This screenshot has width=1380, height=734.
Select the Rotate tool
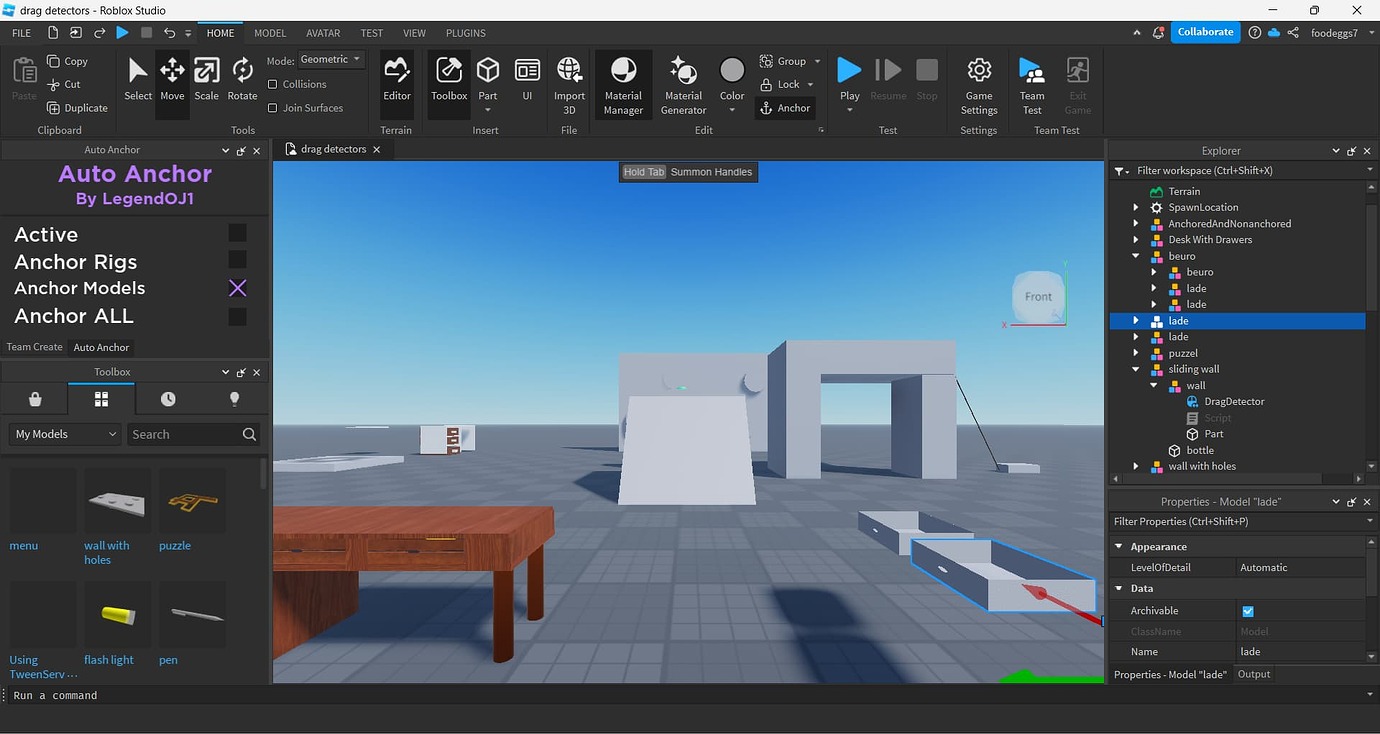pyautogui.click(x=242, y=80)
